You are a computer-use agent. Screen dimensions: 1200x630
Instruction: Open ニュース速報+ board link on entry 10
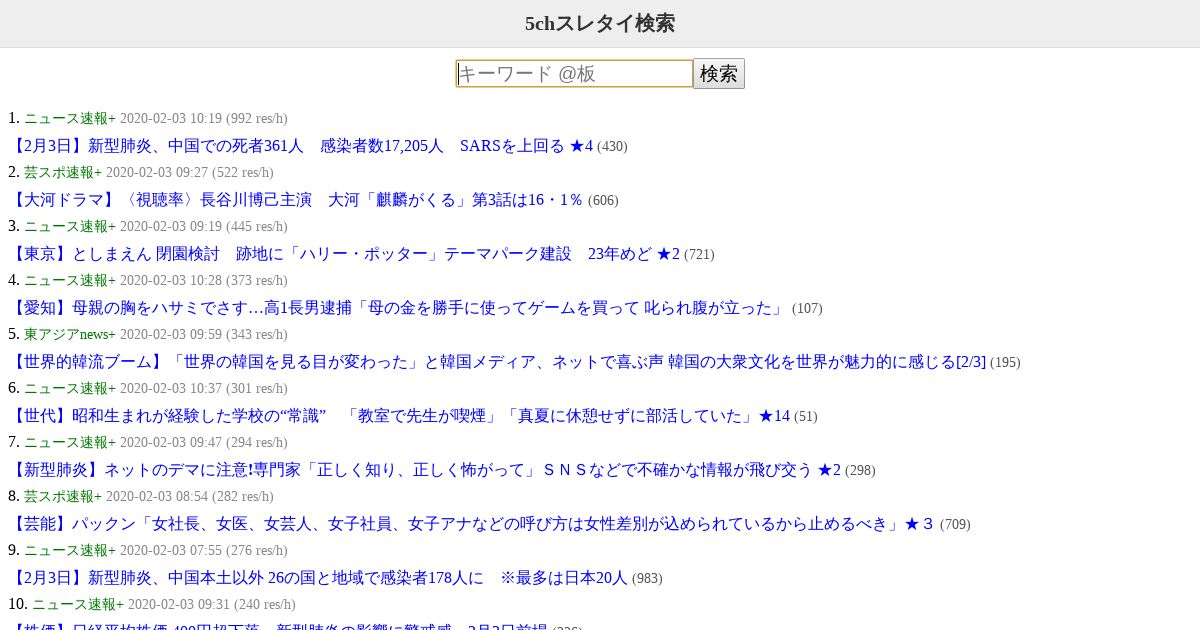tap(78, 604)
